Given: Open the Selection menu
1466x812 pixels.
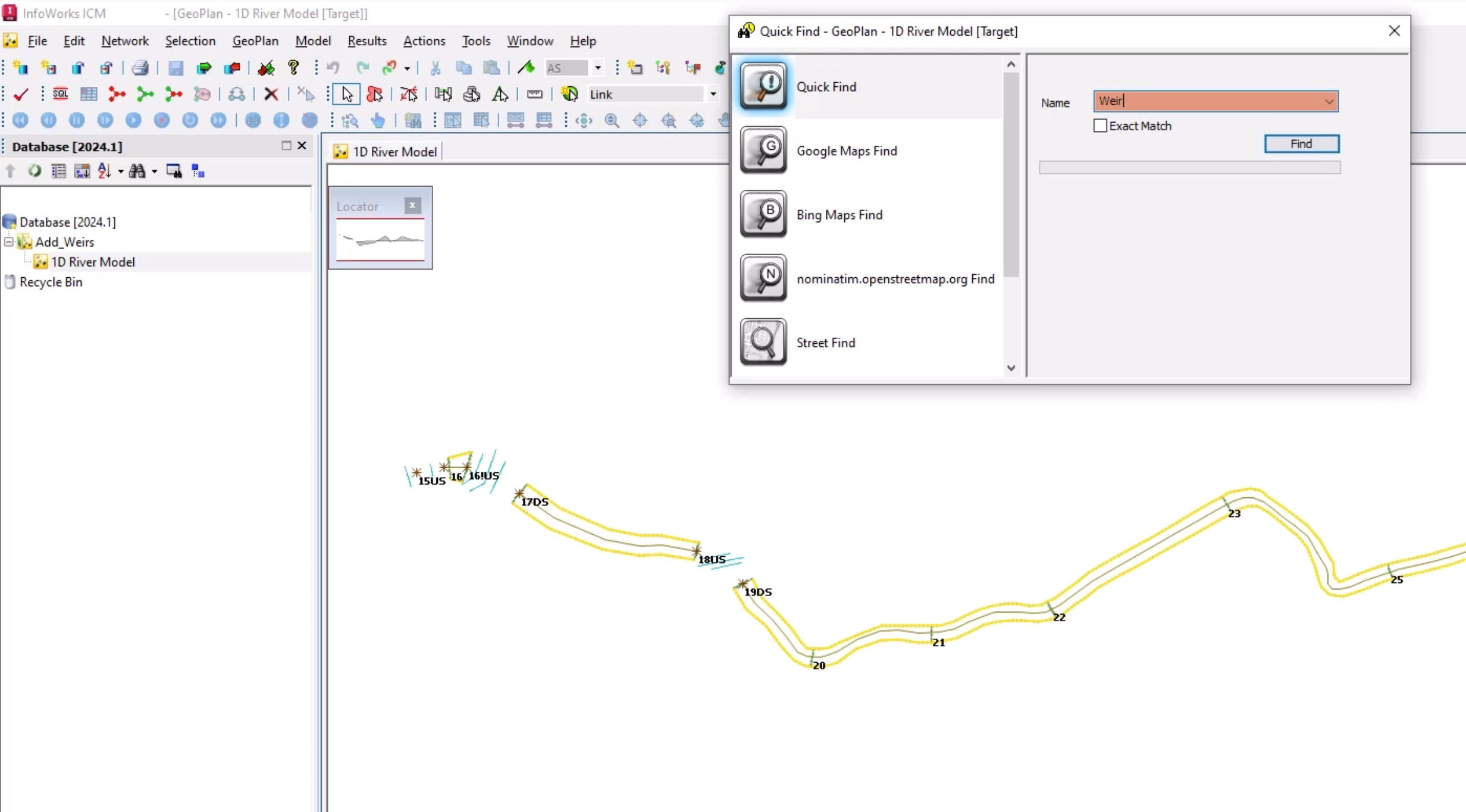Looking at the screenshot, I should click(190, 41).
